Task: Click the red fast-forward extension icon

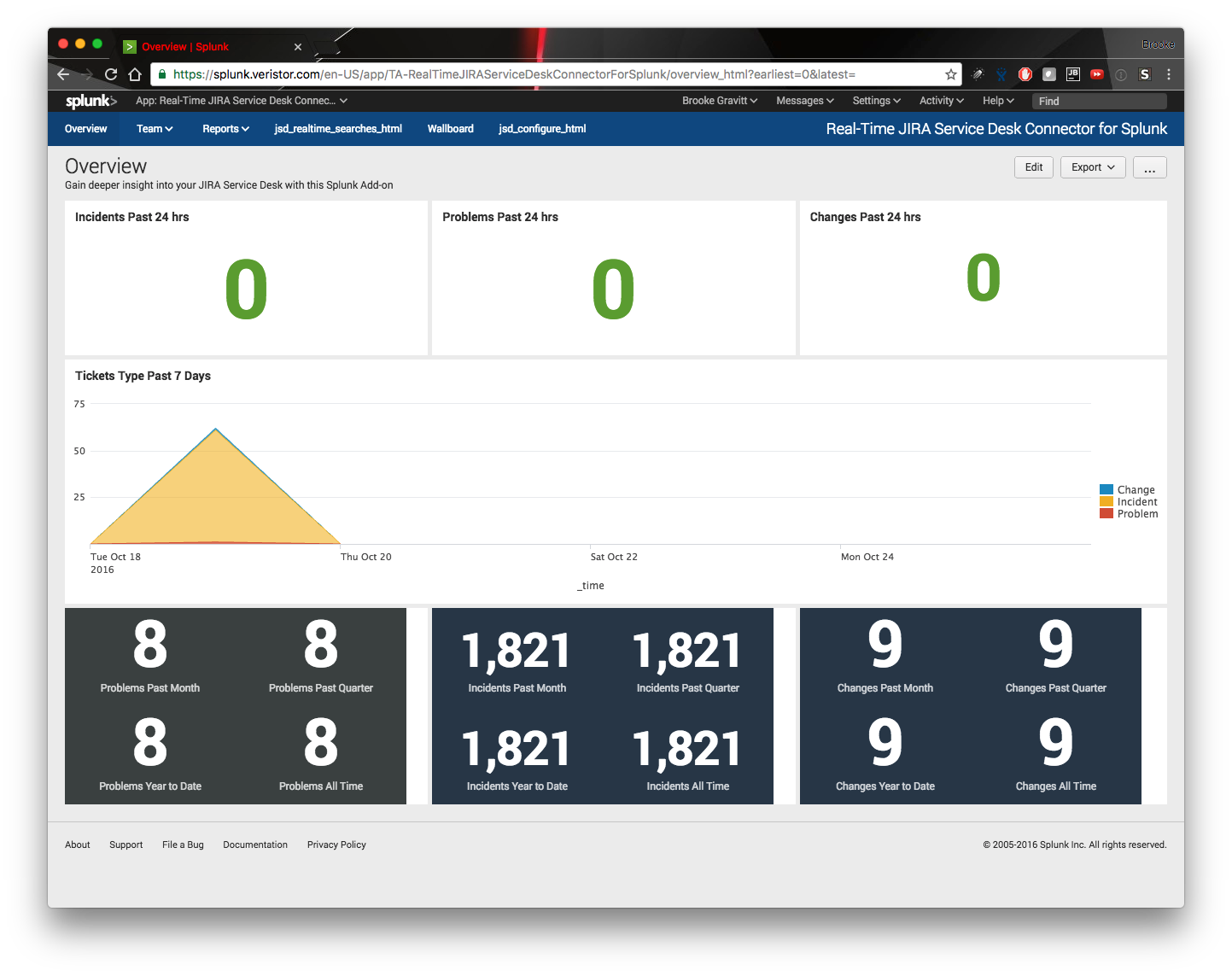Action: point(1097,74)
